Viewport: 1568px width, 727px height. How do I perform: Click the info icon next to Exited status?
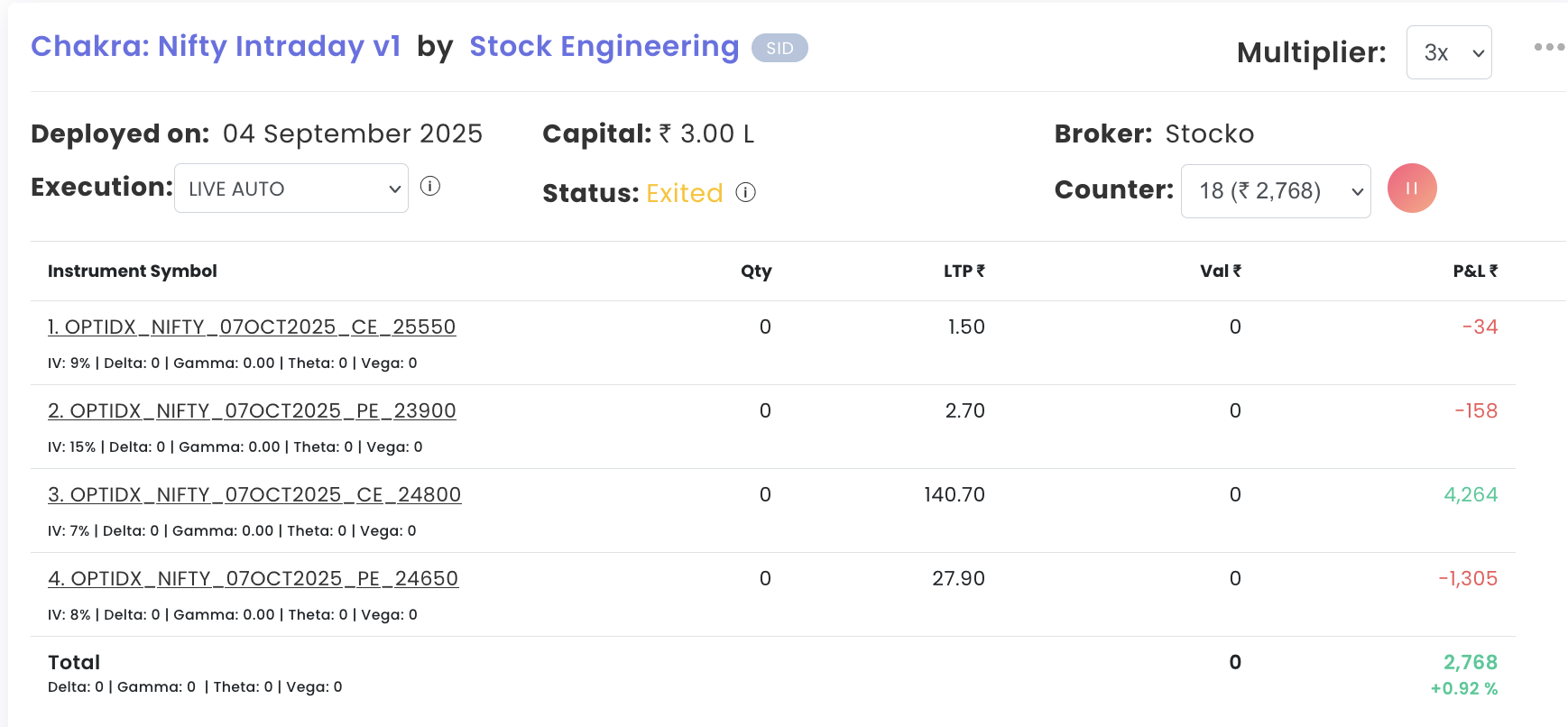pyautogui.click(x=745, y=192)
